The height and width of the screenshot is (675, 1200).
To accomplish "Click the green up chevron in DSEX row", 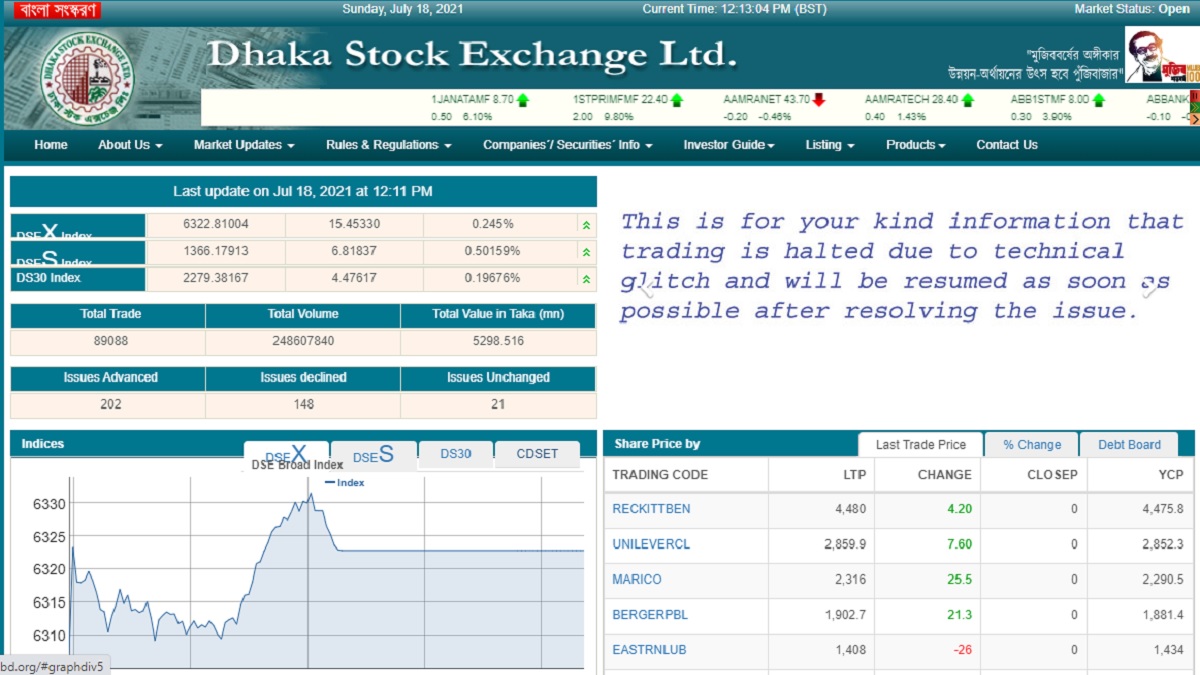I will (586, 225).
